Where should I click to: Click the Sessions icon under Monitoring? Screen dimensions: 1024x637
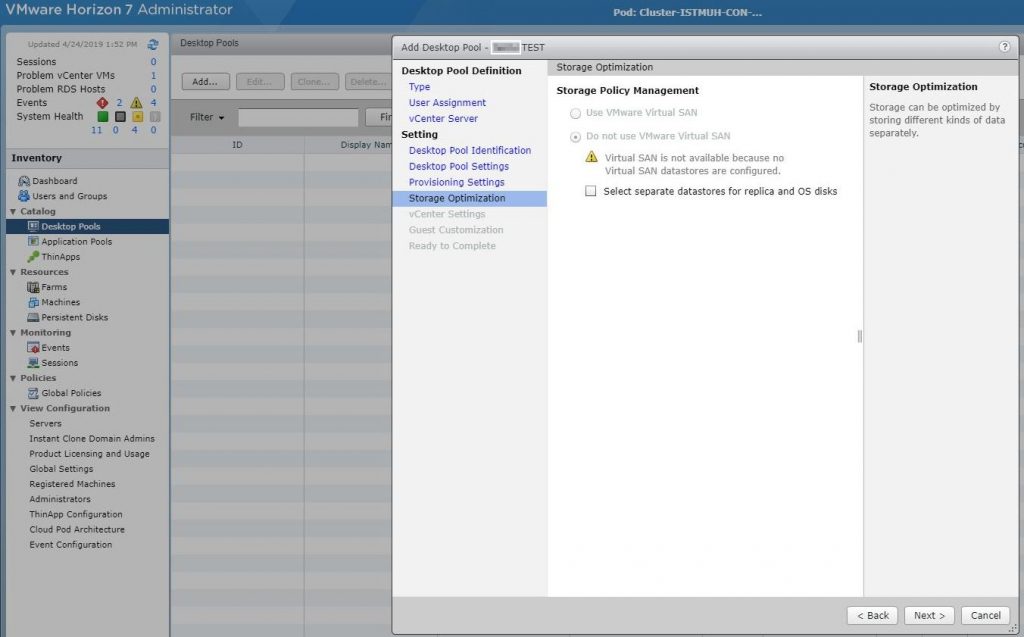33,363
